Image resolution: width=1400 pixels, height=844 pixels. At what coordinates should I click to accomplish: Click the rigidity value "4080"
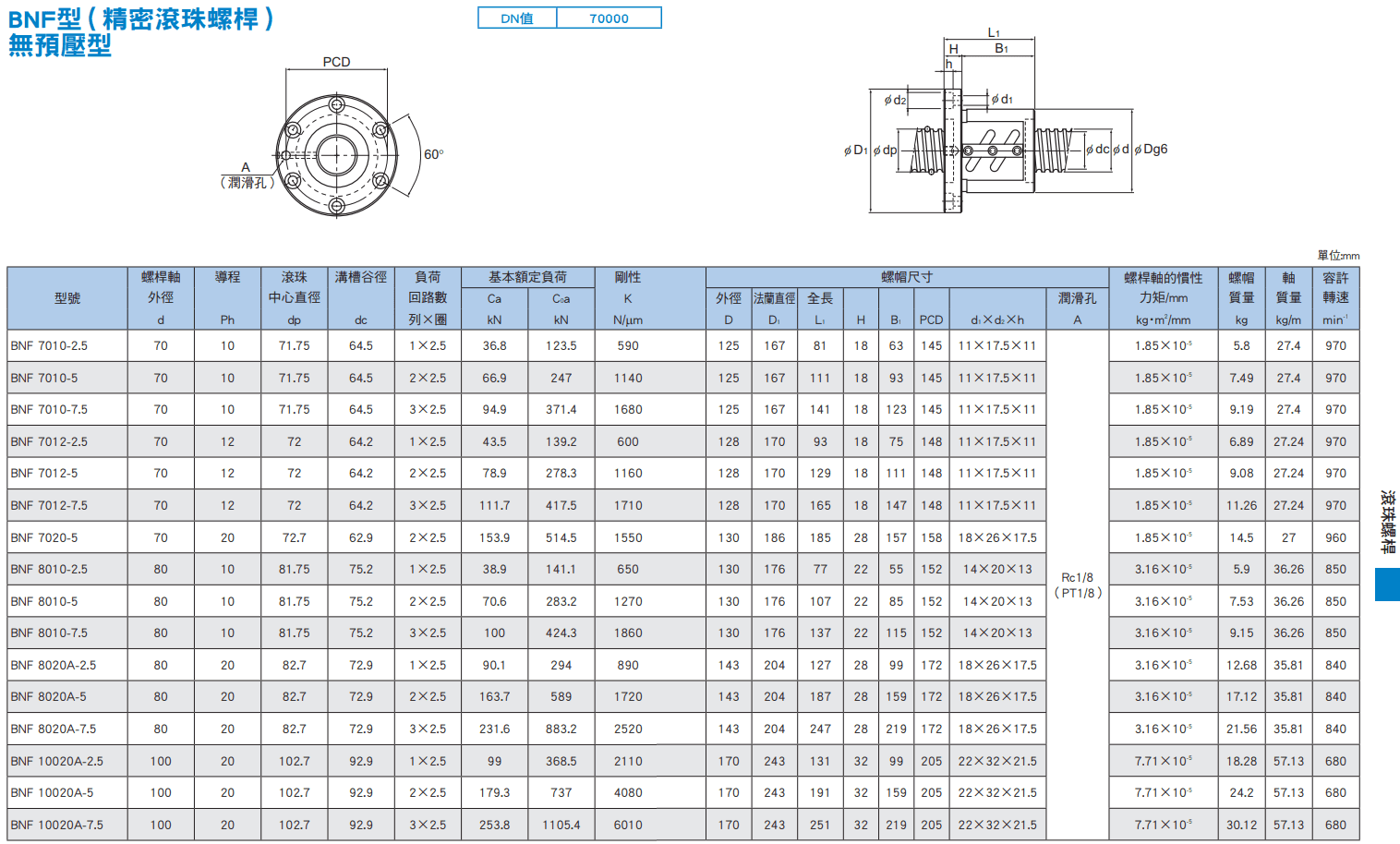tap(628, 792)
